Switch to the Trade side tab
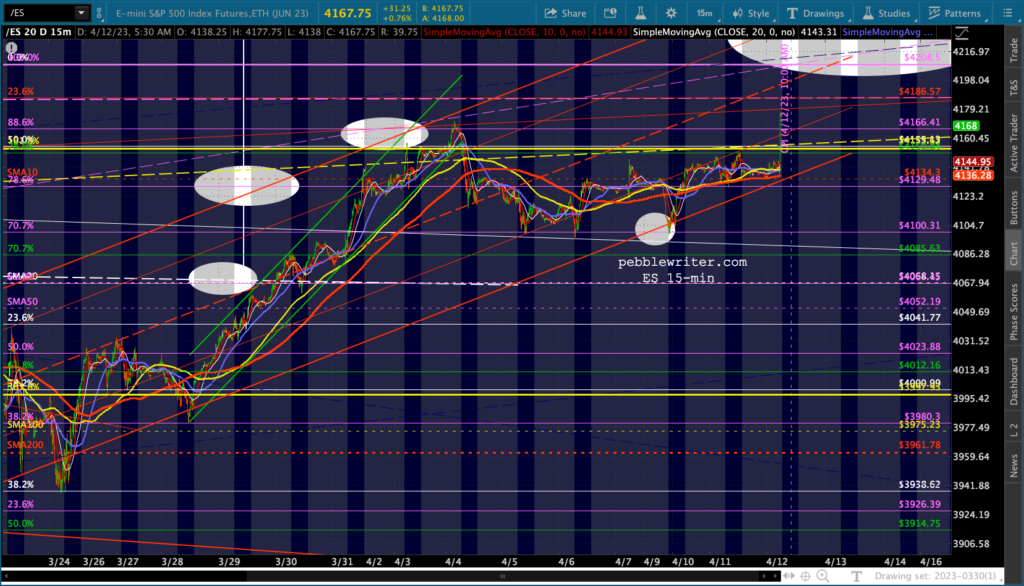 click(1013, 51)
